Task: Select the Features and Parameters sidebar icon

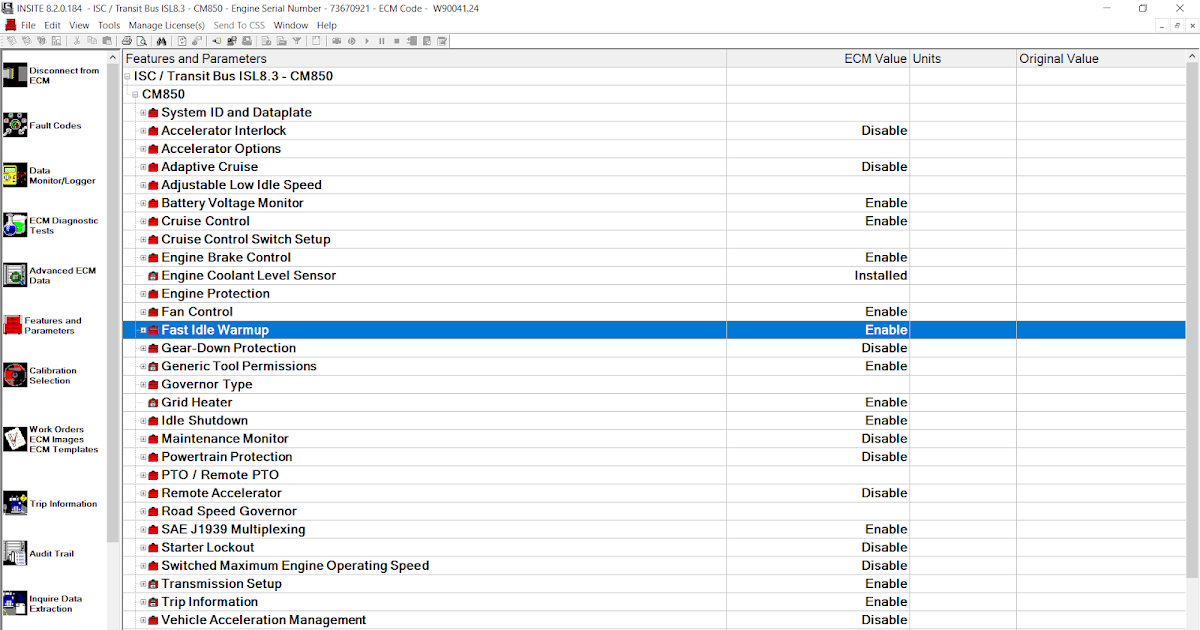Action: tap(13, 325)
